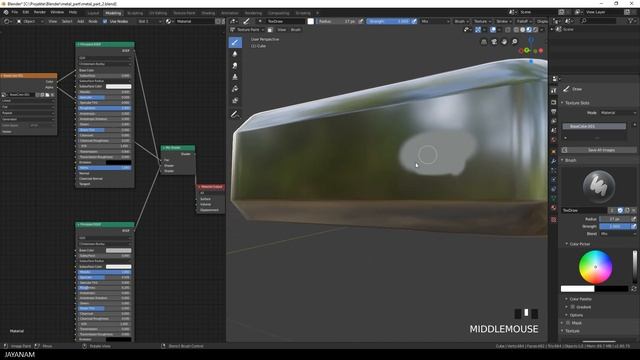640x360 pixels.
Task: Toggle camera view gizmo in viewport
Action: (494, 42)
